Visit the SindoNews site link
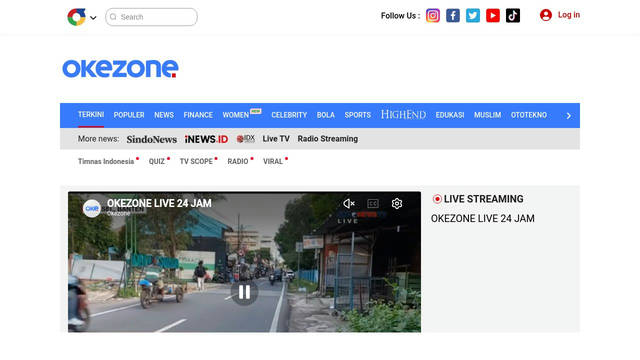The width and height of the screenshot is (640, 360). (x=151, y=139)
